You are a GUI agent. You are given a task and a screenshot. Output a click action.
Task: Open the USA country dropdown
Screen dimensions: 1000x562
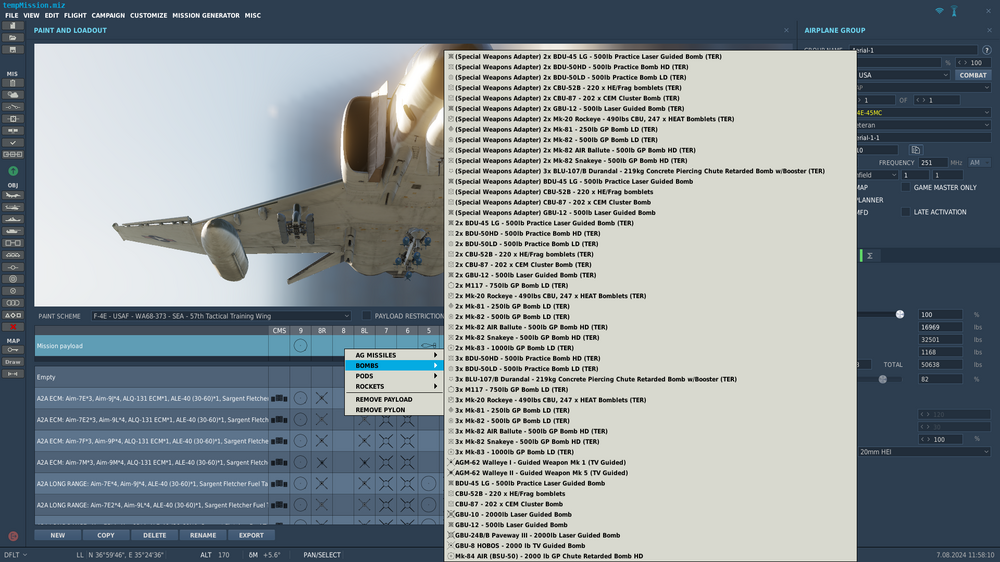point(902,75)
